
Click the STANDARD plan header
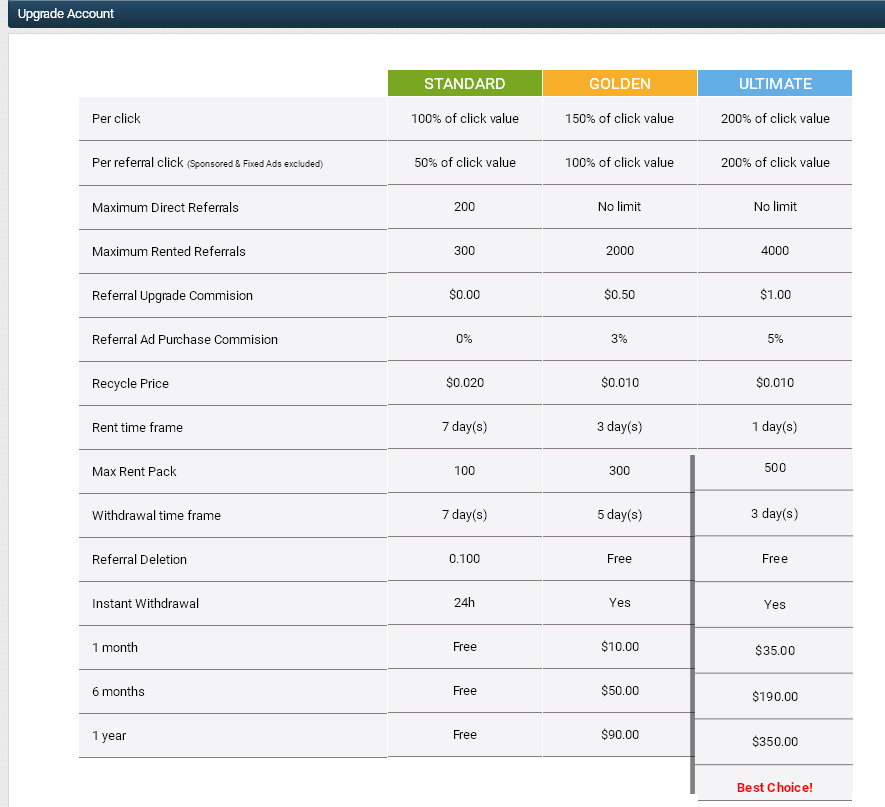click(465, 84)
